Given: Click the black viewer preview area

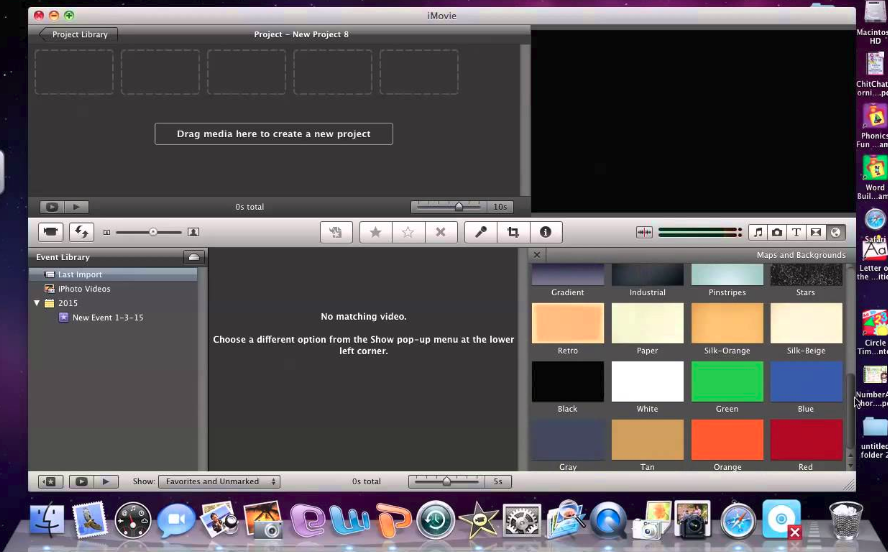Looking at the screenshot, I should [693, 121].
